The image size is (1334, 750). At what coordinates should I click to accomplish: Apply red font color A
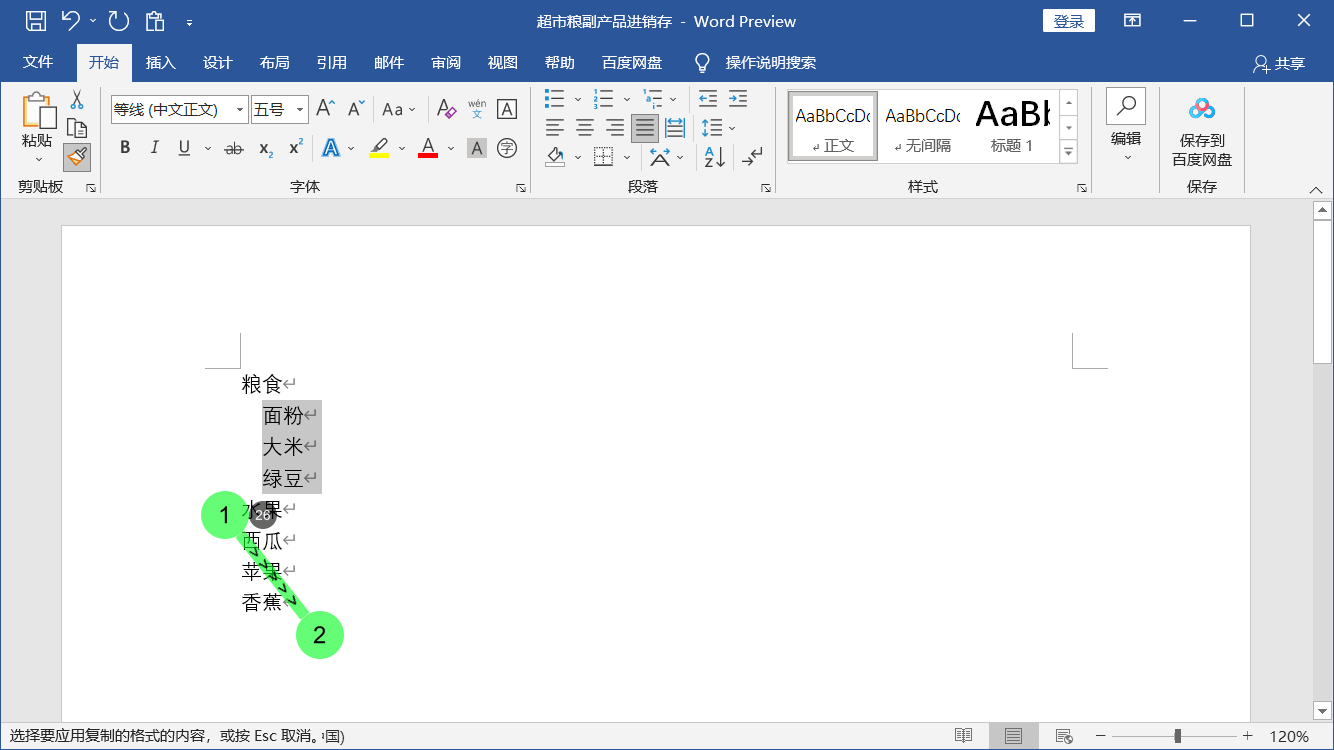[x=428, y=148]
